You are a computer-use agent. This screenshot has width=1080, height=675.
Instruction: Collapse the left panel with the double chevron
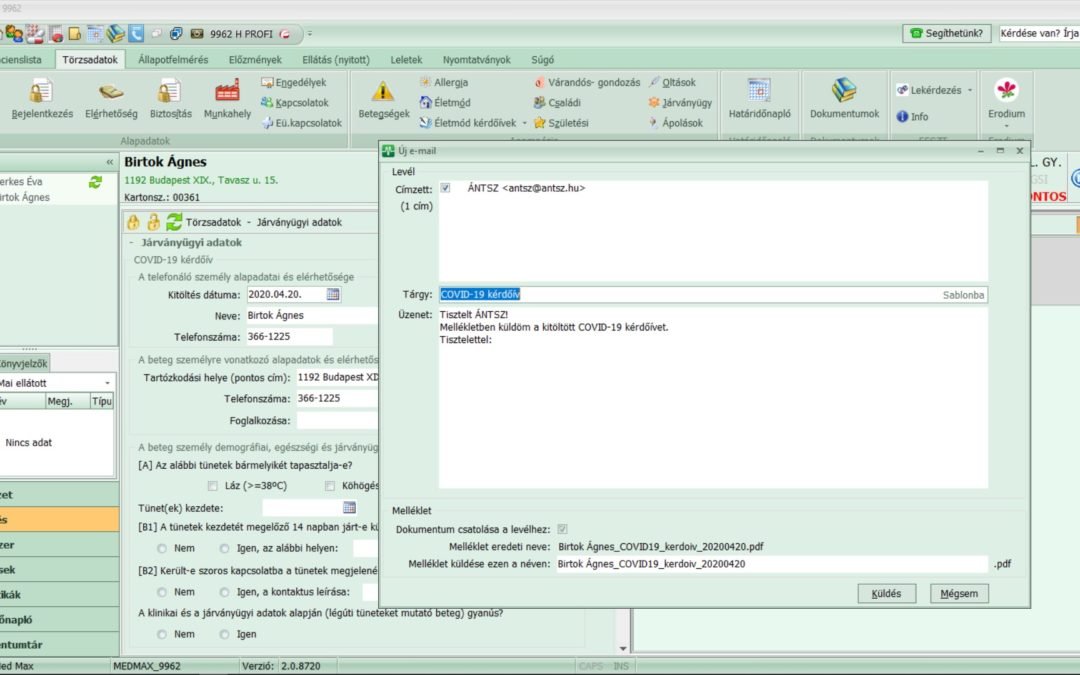[x=109, y=162]
